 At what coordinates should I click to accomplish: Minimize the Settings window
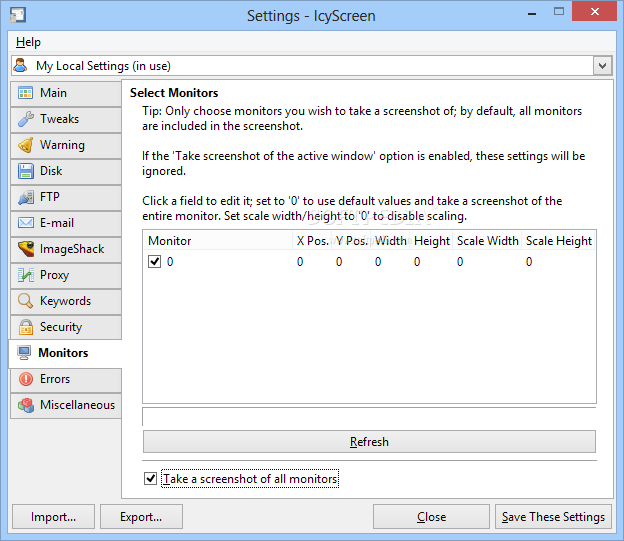click(532, 13)
